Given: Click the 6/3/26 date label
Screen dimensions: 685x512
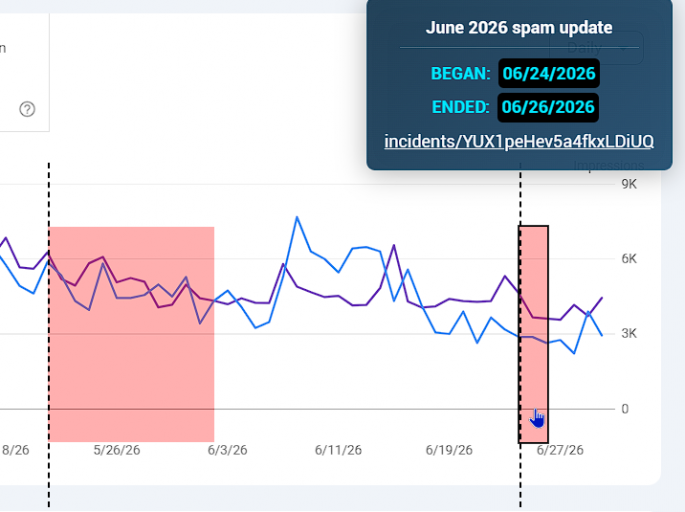Looking at the screenshot, I should pyautogui.click(x=227, y=450).
